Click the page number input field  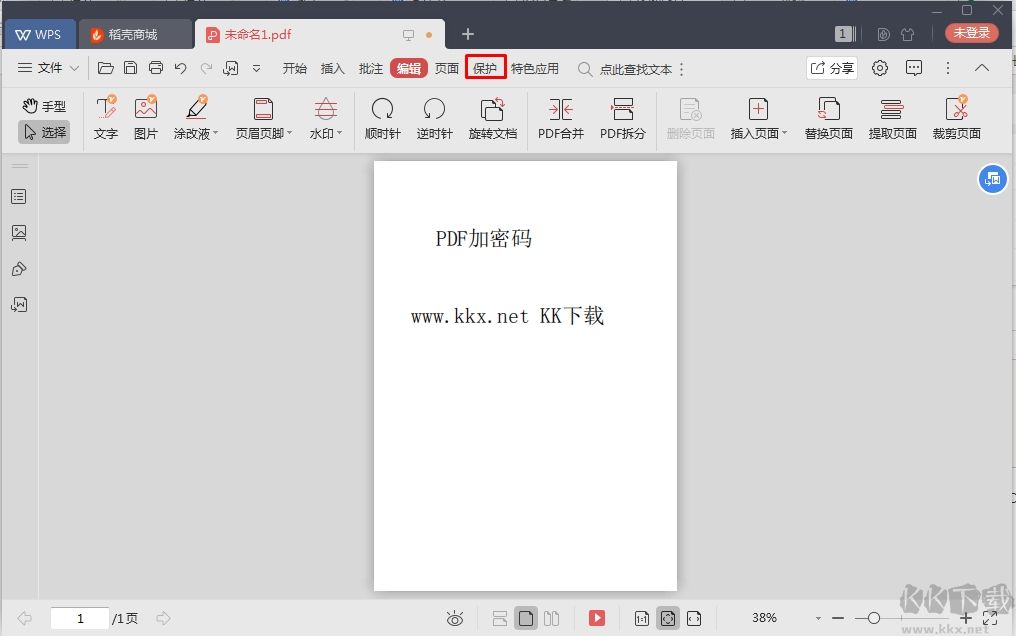click(79, 618)
